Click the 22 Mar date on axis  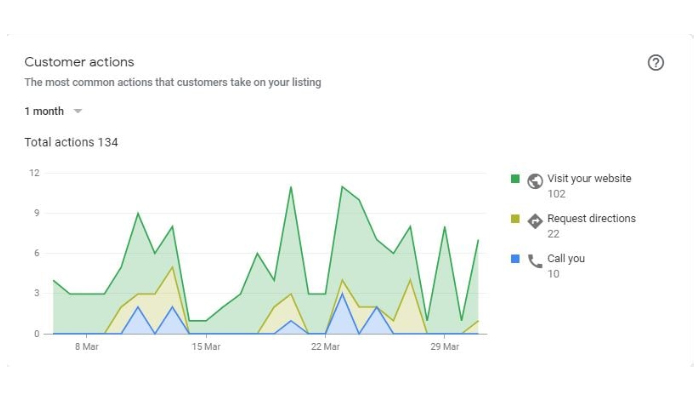[x=325, y=347]
